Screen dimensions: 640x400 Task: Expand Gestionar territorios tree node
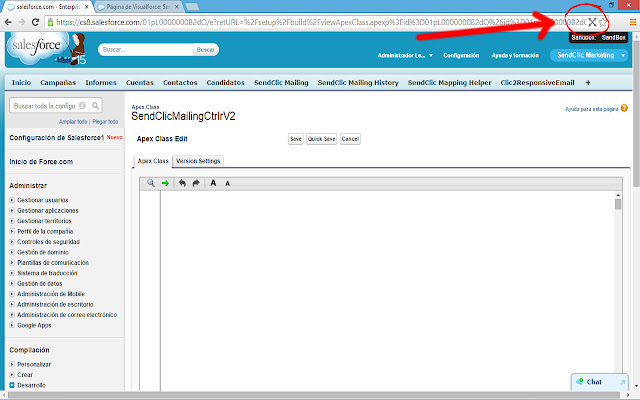[12, 221]
